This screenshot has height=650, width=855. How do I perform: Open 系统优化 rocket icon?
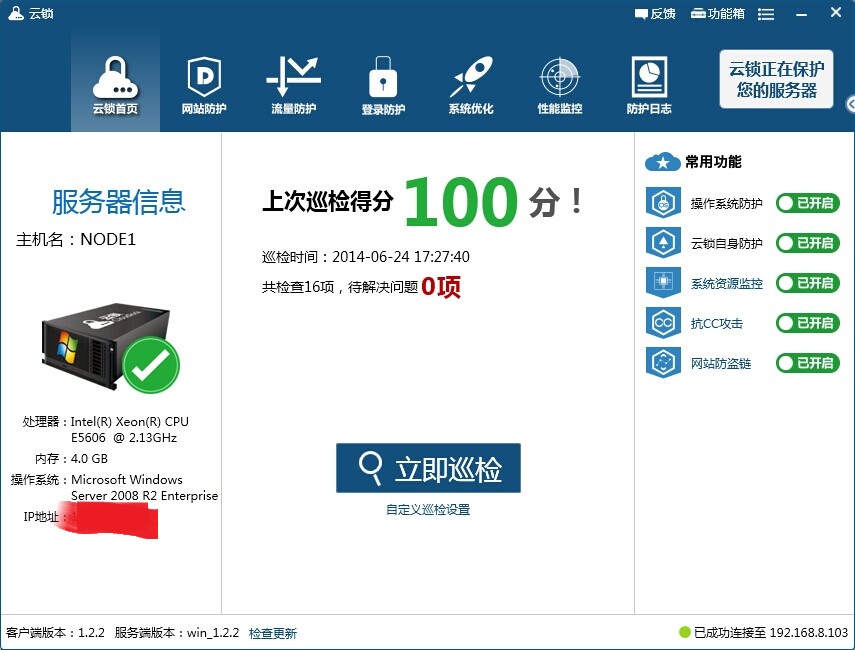(x=470, y=85)
